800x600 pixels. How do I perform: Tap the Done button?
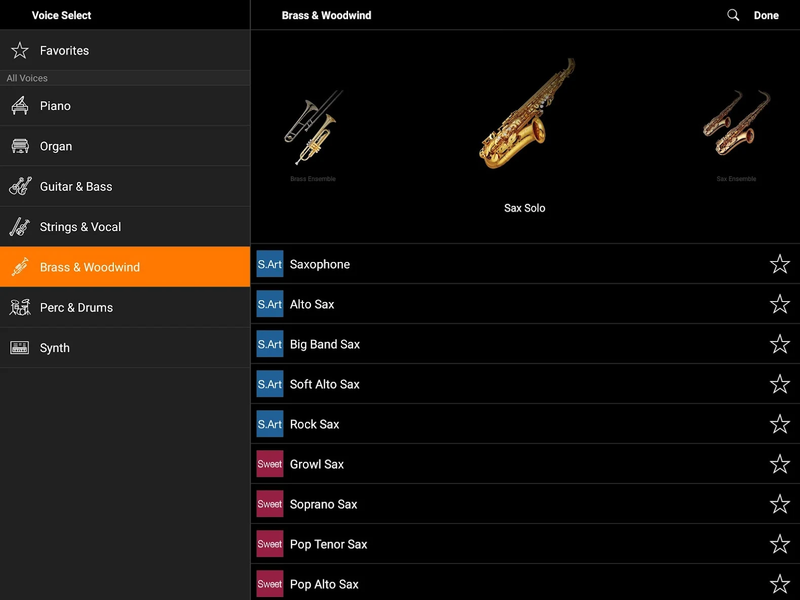coord(766,15)
